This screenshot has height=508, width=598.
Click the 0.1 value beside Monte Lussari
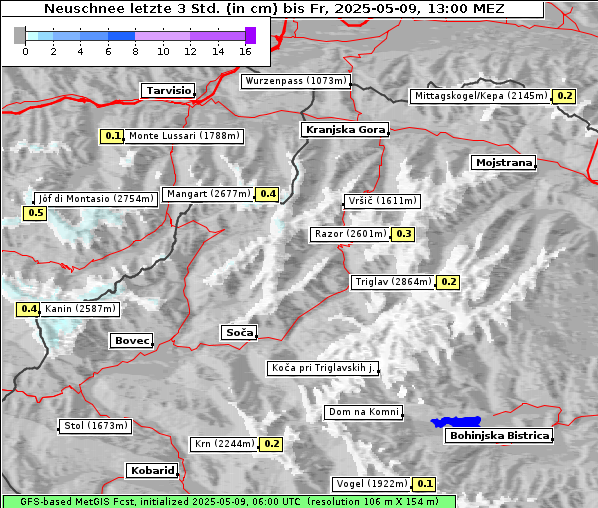click(x=112, y=136)
